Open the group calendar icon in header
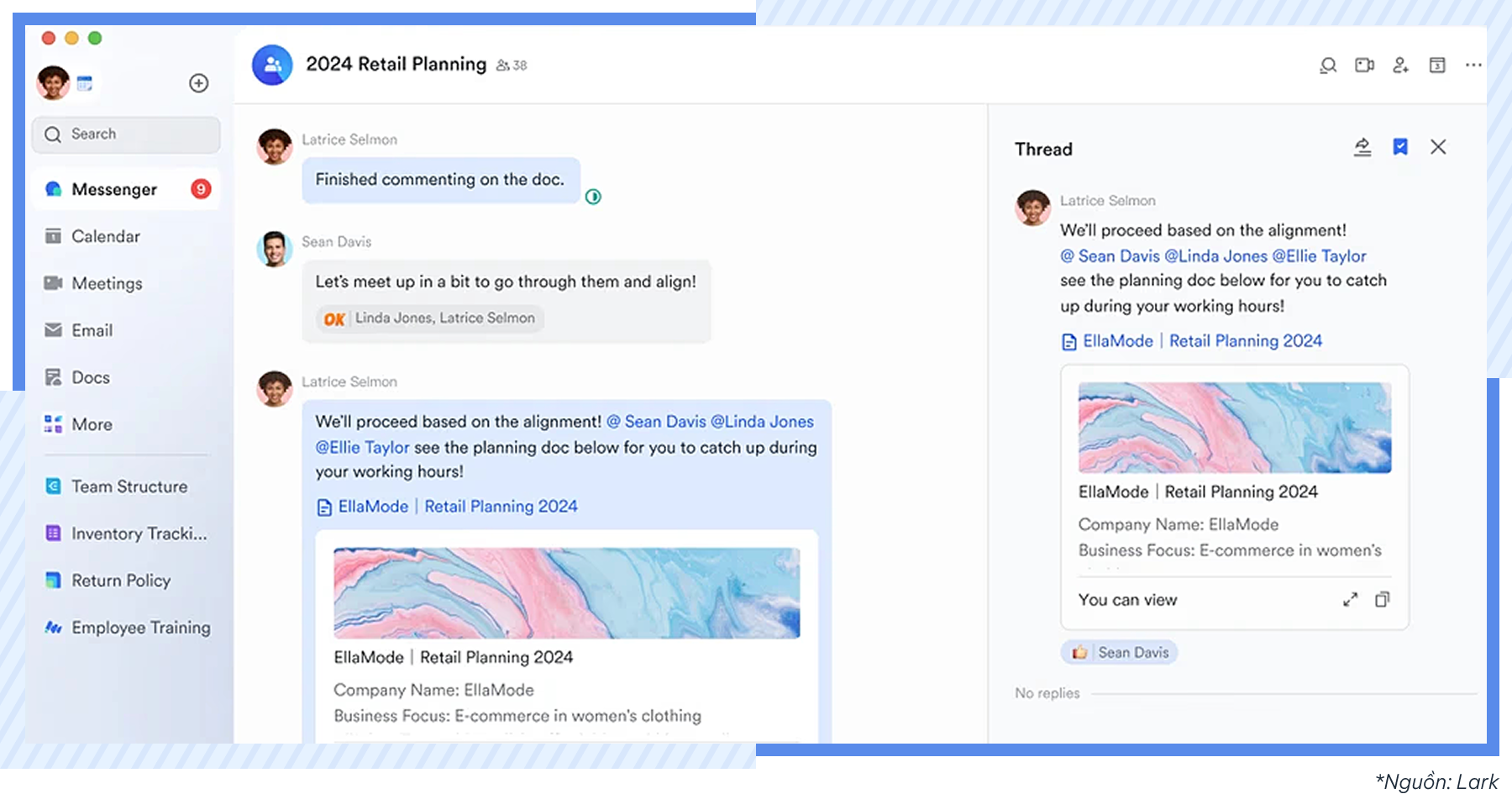 point(1437,66)
